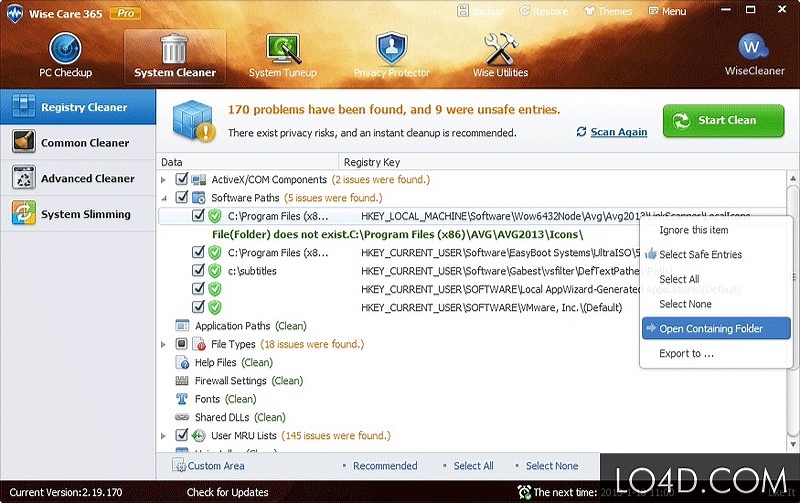Click the Help Files category icon
Image resolution: width=800 pixels, height=503 pixels.
[x=182, y=362]
